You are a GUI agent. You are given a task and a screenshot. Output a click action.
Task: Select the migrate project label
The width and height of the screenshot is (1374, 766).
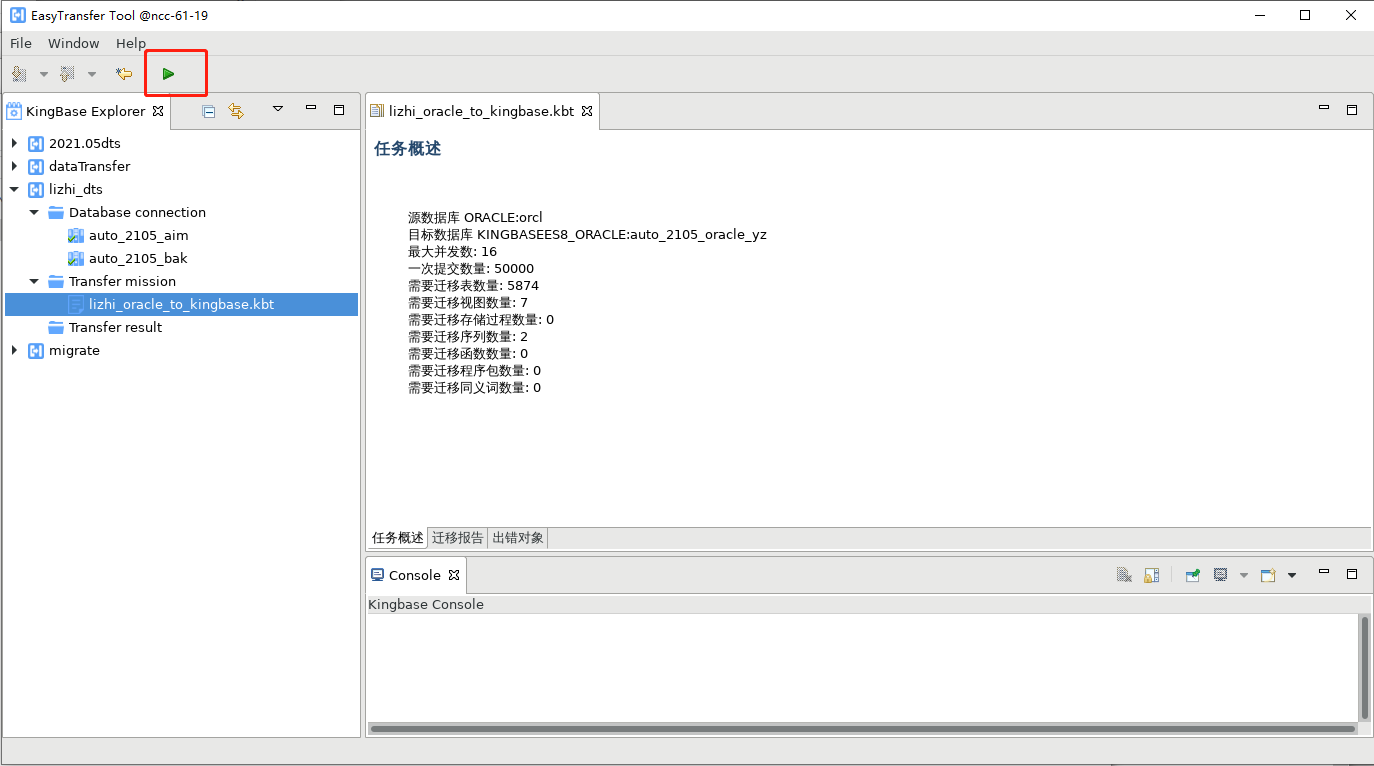coord(74,350)
